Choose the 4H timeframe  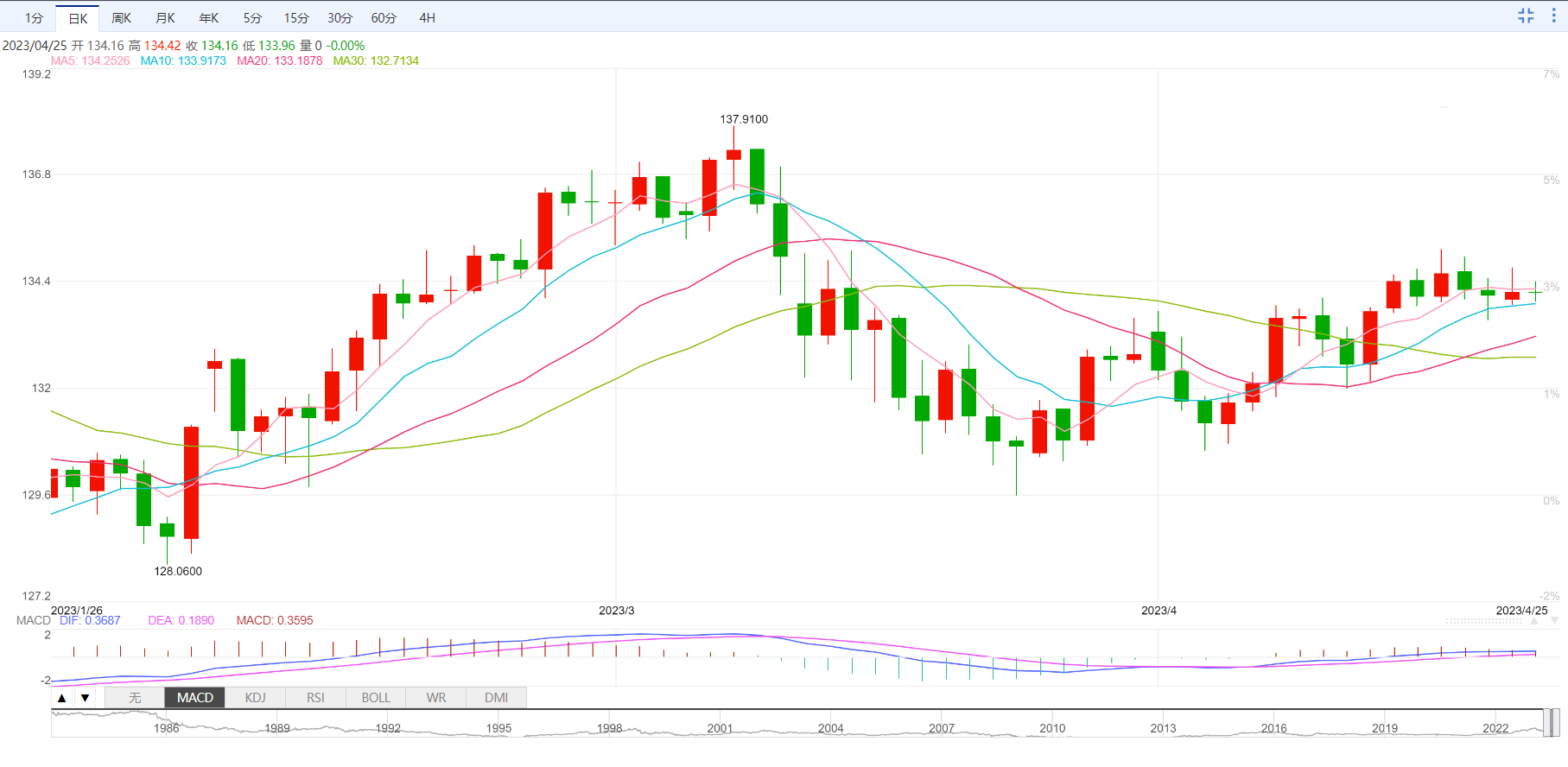tap(427, 18)
